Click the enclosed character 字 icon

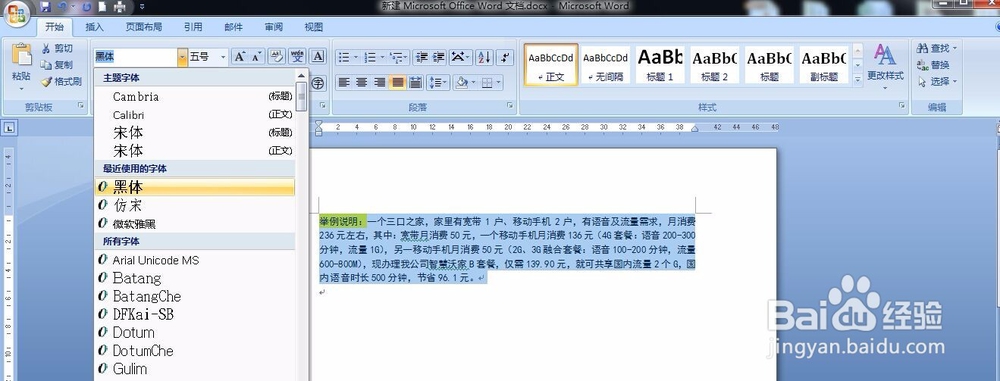(x=318, y=83)
